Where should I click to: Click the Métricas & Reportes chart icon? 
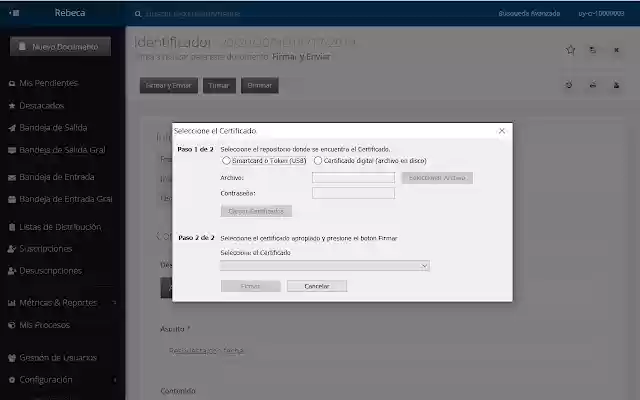[12, 303]
